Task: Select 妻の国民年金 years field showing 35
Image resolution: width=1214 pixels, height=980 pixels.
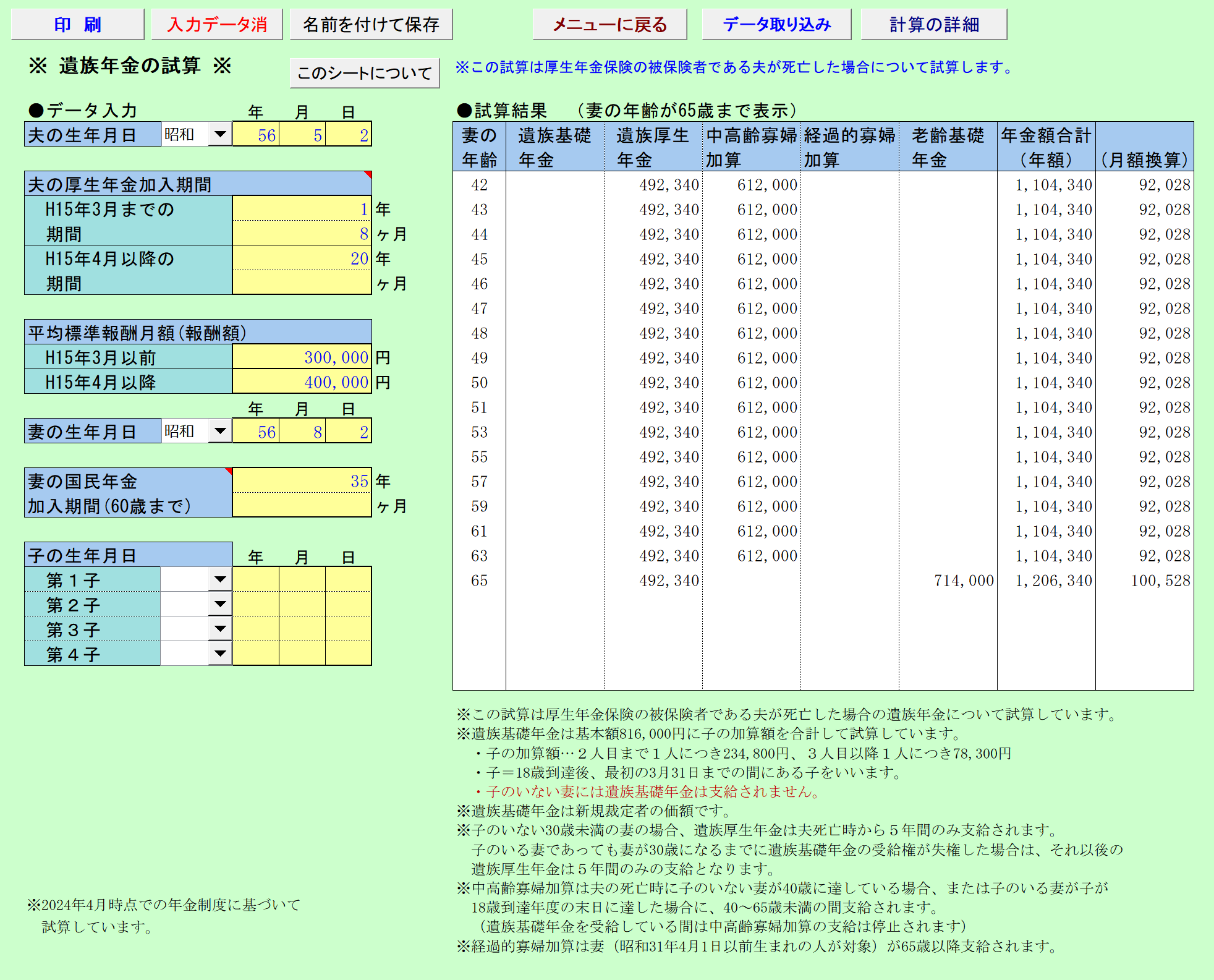Action: pyautogui.click(x=302, y=480)
